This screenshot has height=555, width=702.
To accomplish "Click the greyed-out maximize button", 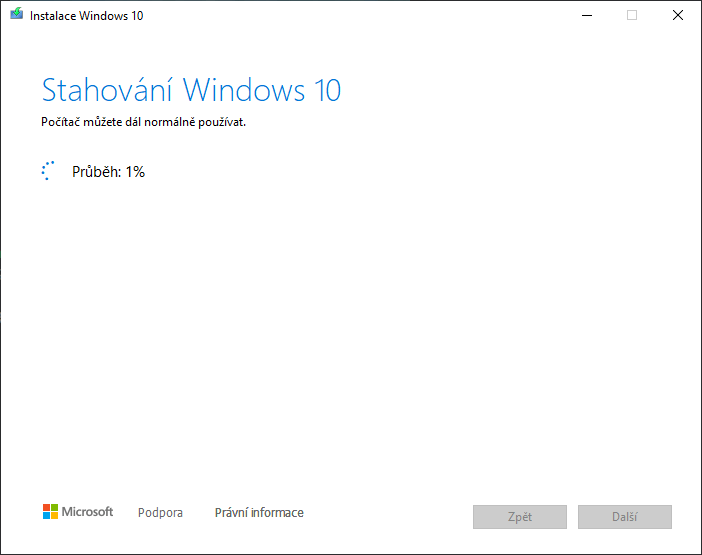I will pyautogui.click(x=631, y=15).
